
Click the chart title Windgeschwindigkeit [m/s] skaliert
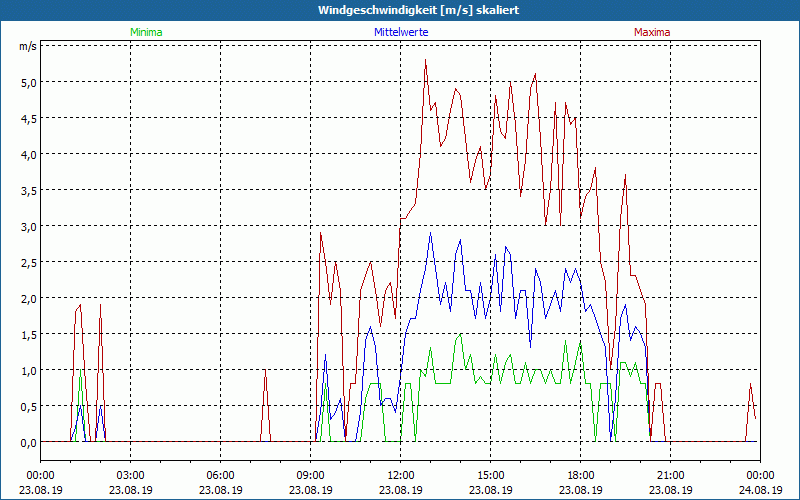click(418, 10)
